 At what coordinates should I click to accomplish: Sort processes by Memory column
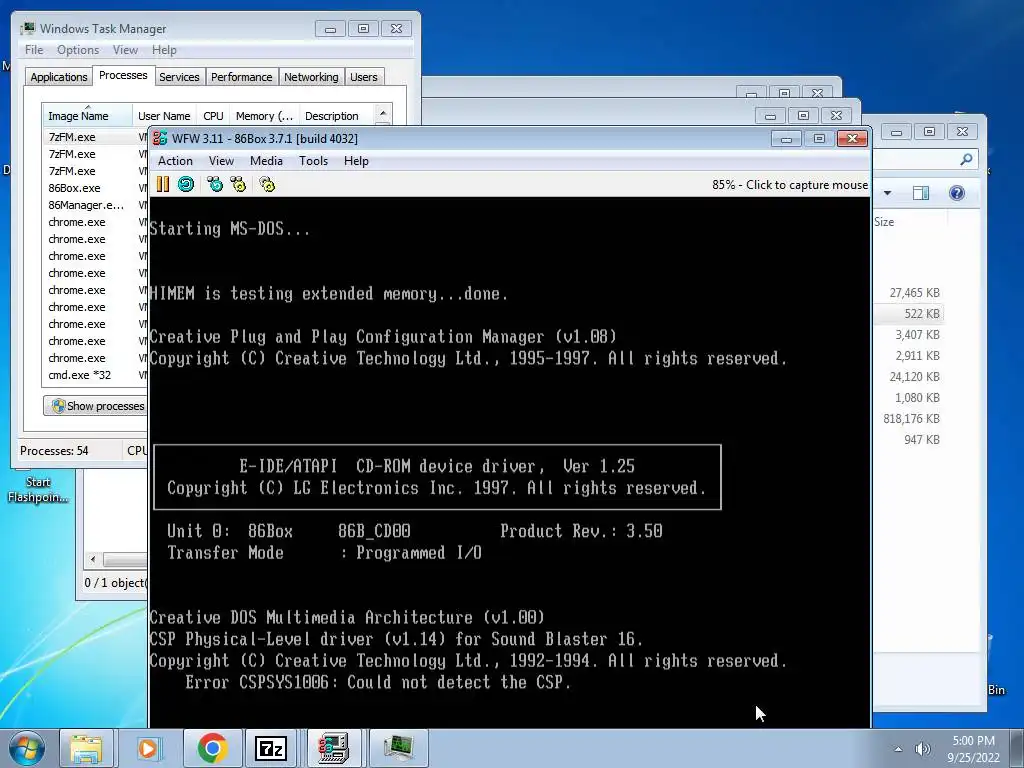(x=264, y=116)
